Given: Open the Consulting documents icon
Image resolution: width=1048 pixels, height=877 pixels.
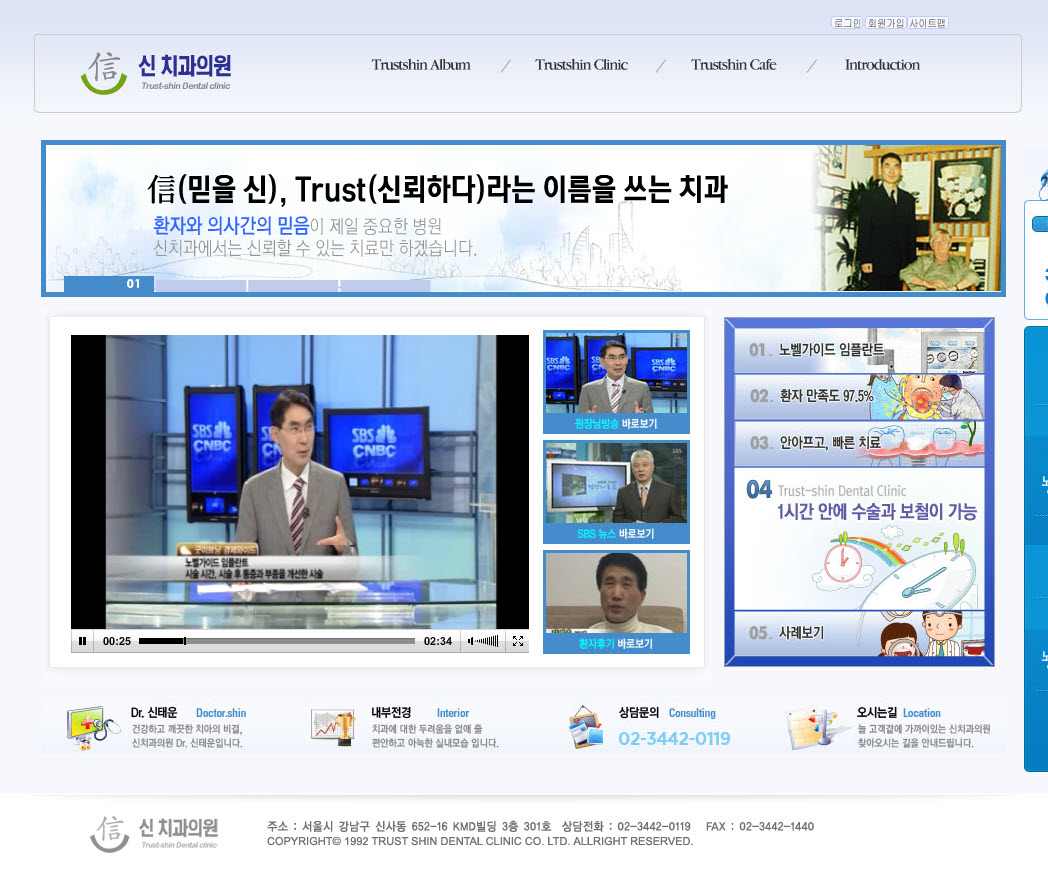Looking at the screenshot, I should point(587,727).
